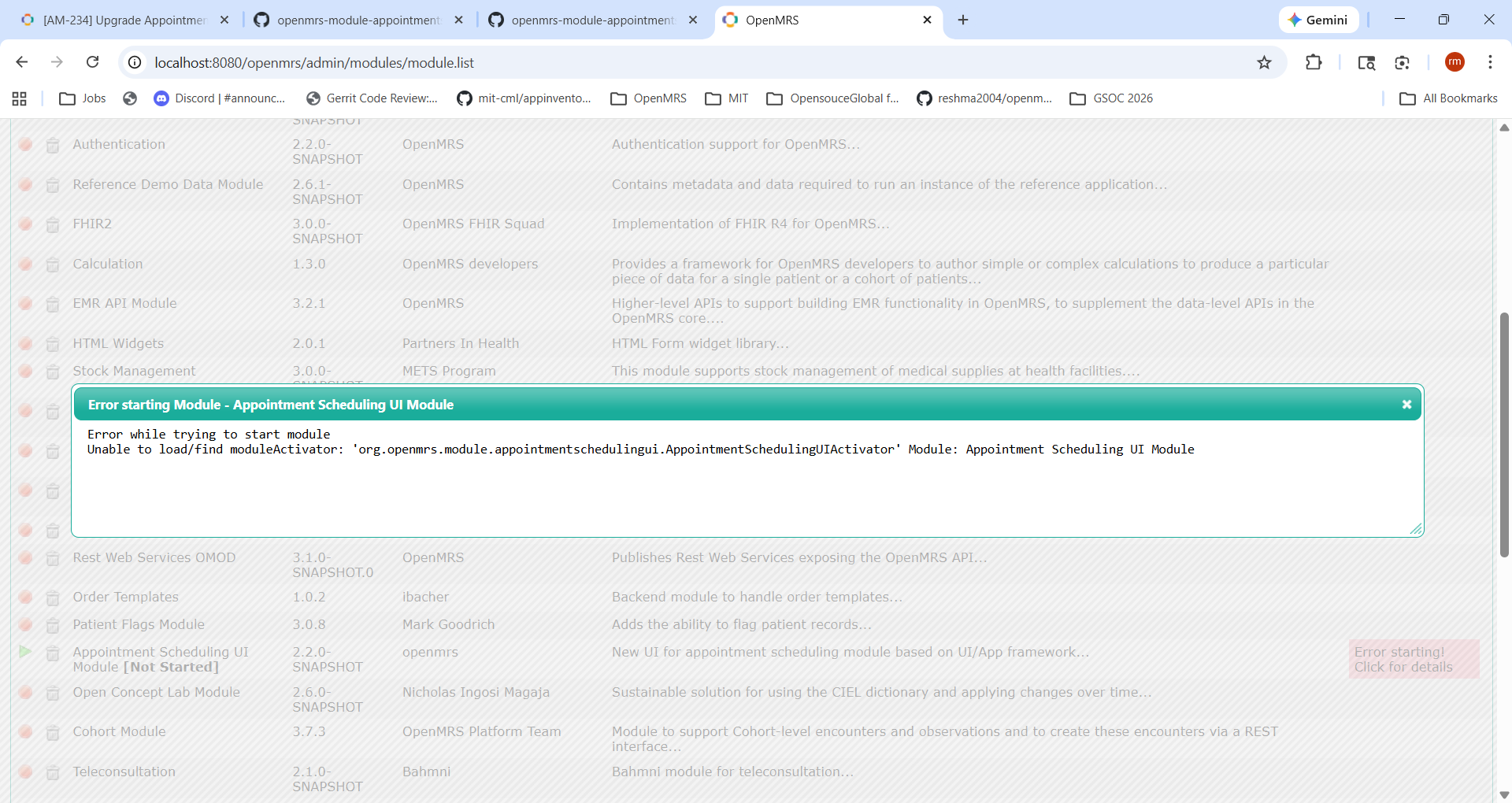Reload the current page

point(93,63)
